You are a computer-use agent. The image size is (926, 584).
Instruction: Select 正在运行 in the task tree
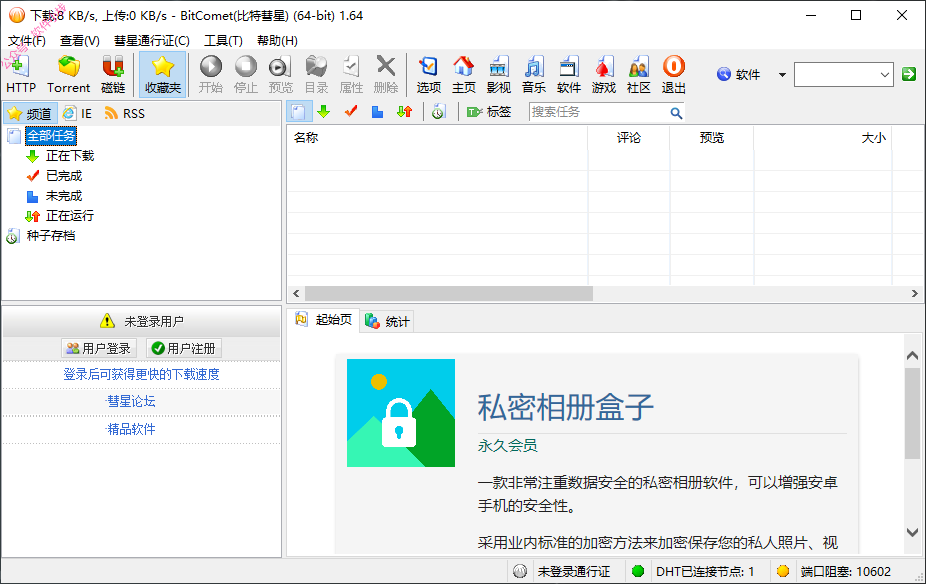point(70,216)
